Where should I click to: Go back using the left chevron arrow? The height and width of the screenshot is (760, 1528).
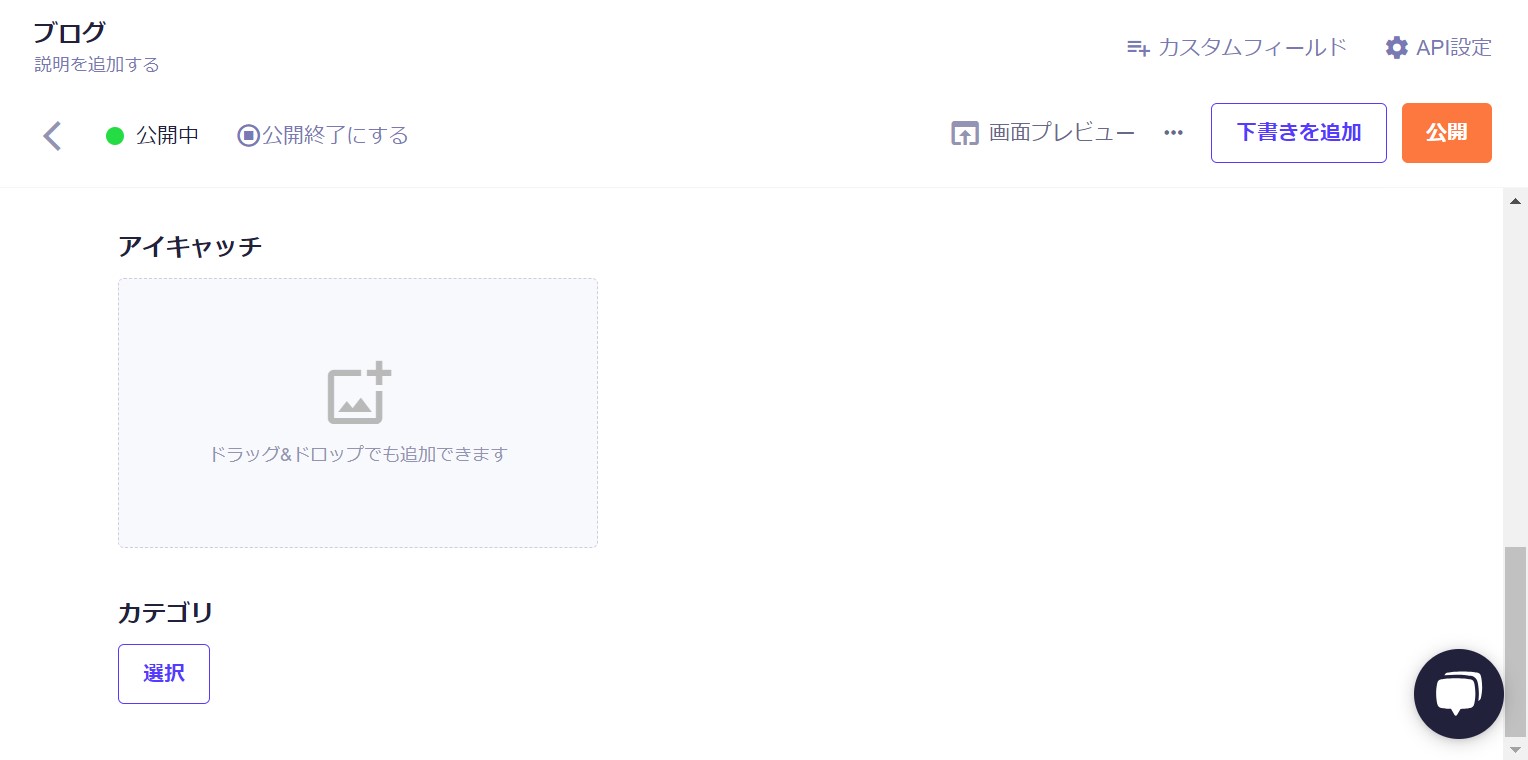(x=52, y=135)
